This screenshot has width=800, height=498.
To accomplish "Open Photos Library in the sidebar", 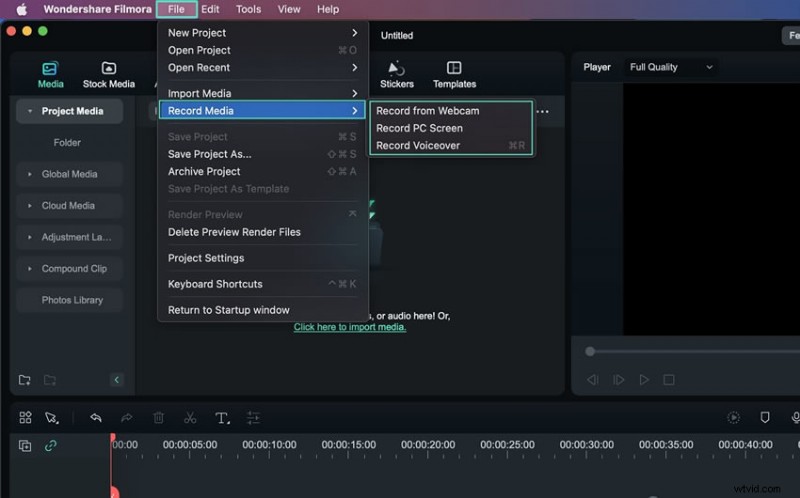I will pyautogui.click(x=72, y=301).
